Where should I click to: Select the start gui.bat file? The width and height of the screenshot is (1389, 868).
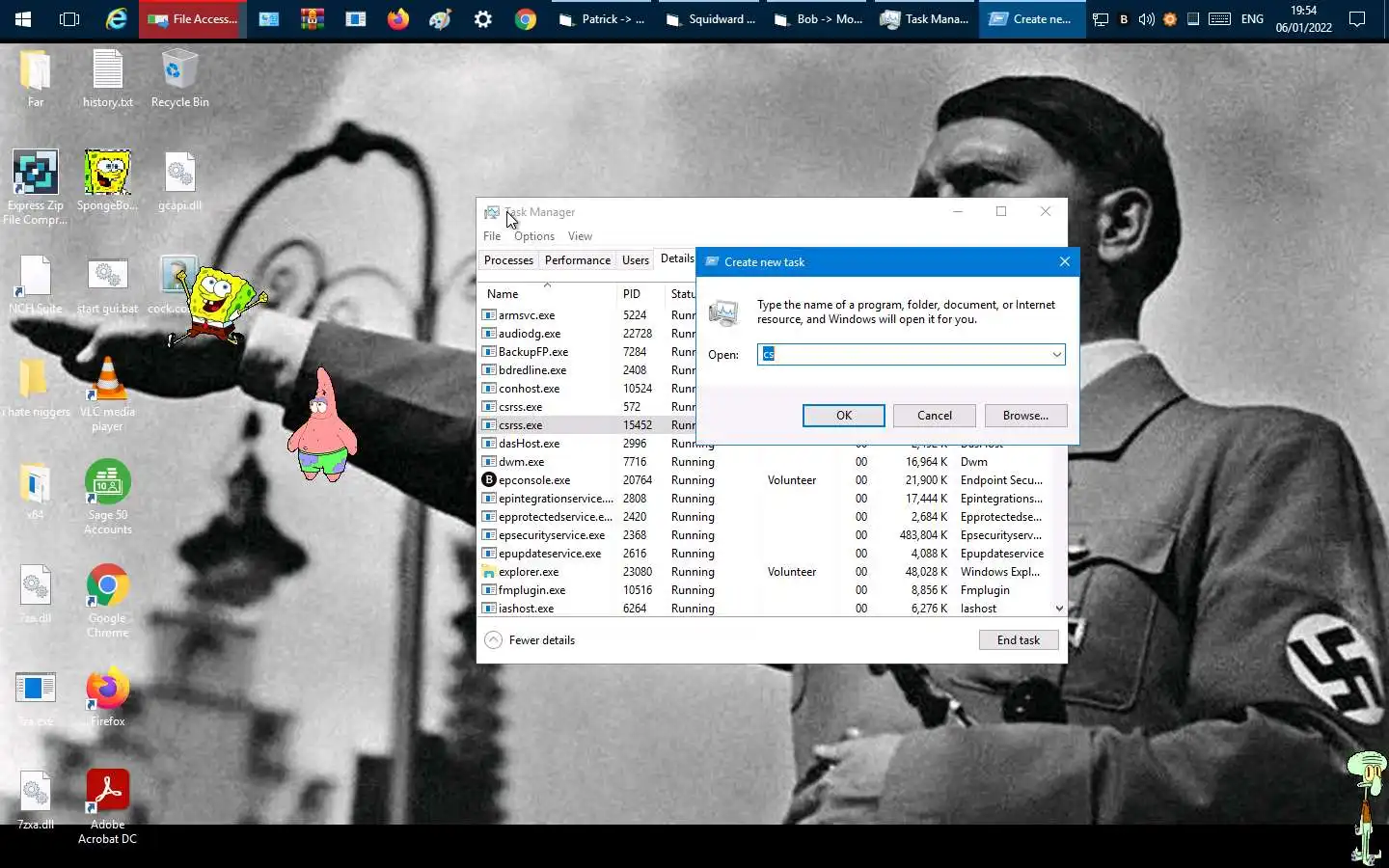pos(107,285)
